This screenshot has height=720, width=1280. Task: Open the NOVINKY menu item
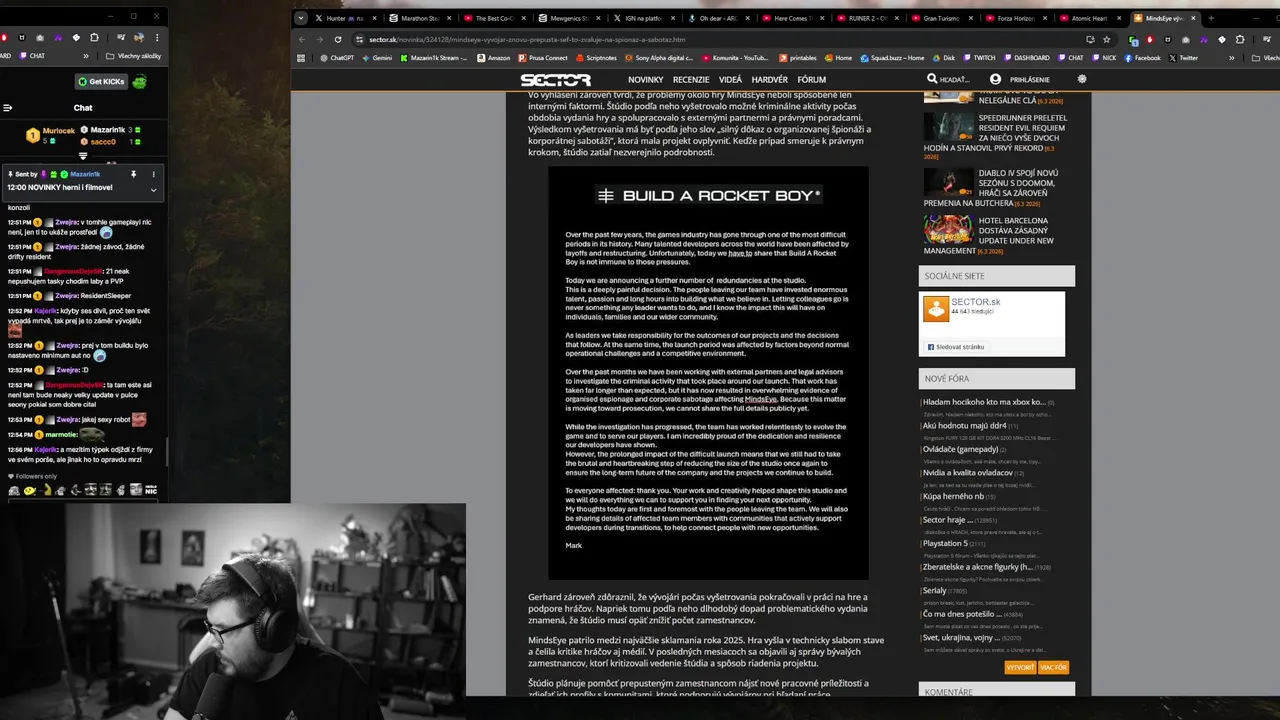click(645, 80)
